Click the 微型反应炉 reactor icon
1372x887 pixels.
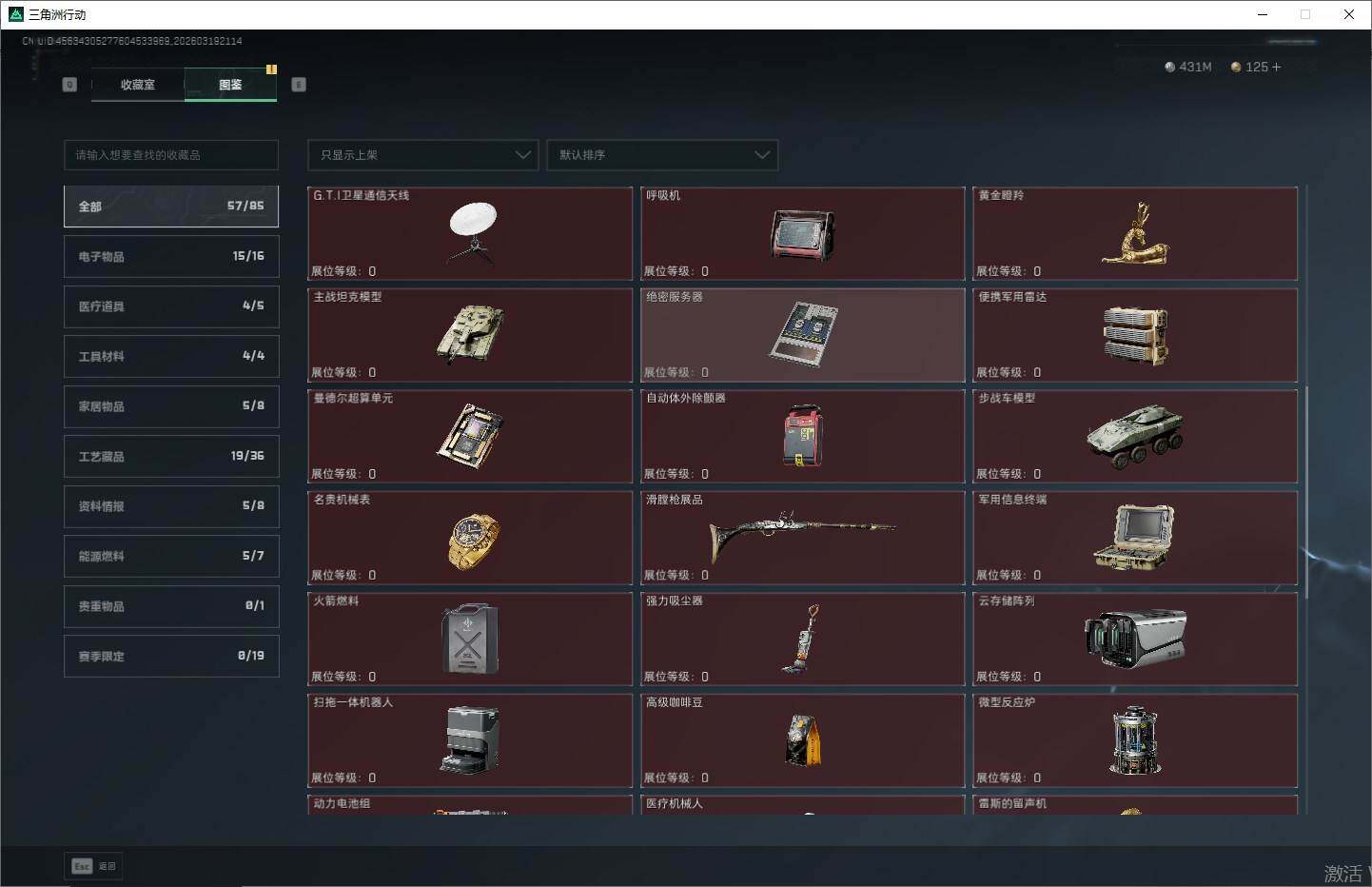(1134, 740)
